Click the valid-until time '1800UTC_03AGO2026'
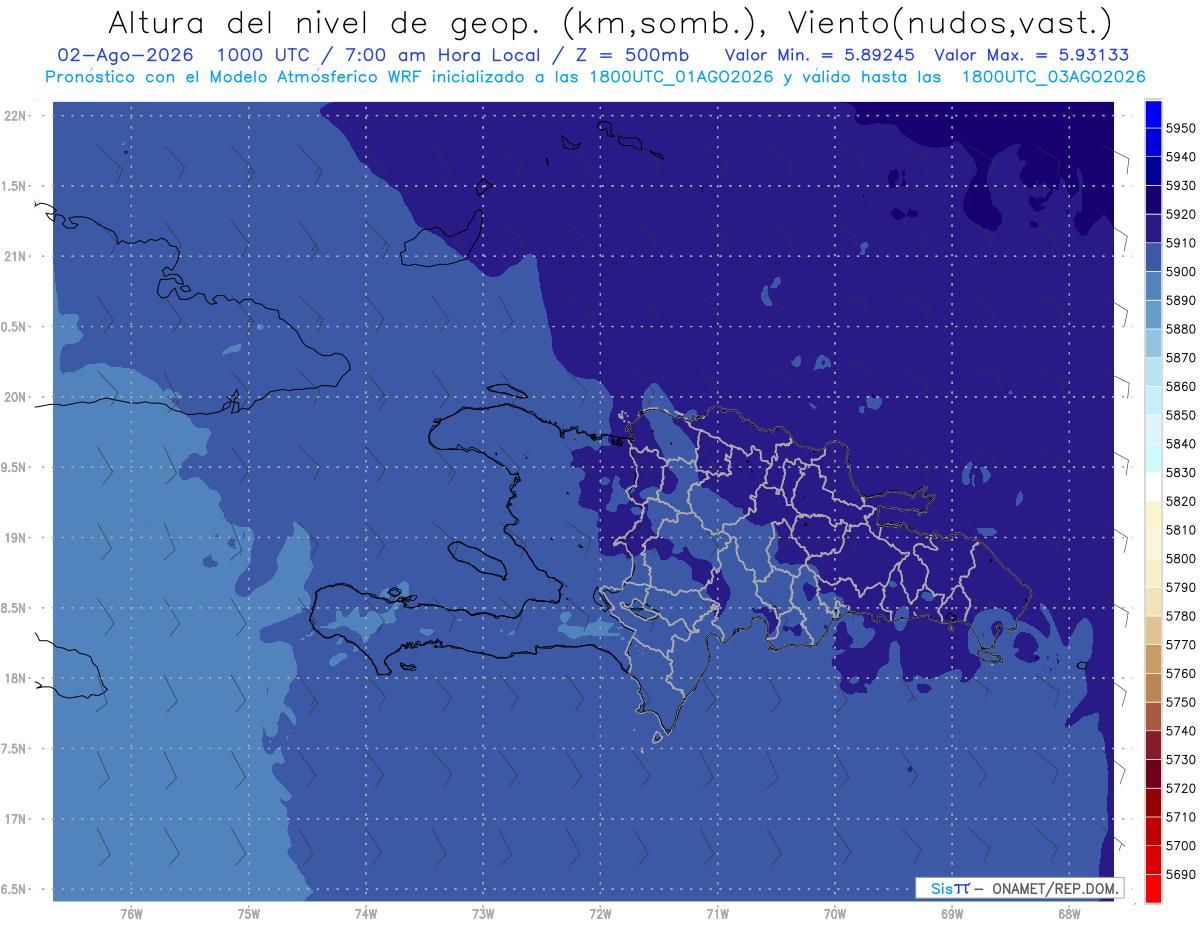 (x=1053, y=77)
